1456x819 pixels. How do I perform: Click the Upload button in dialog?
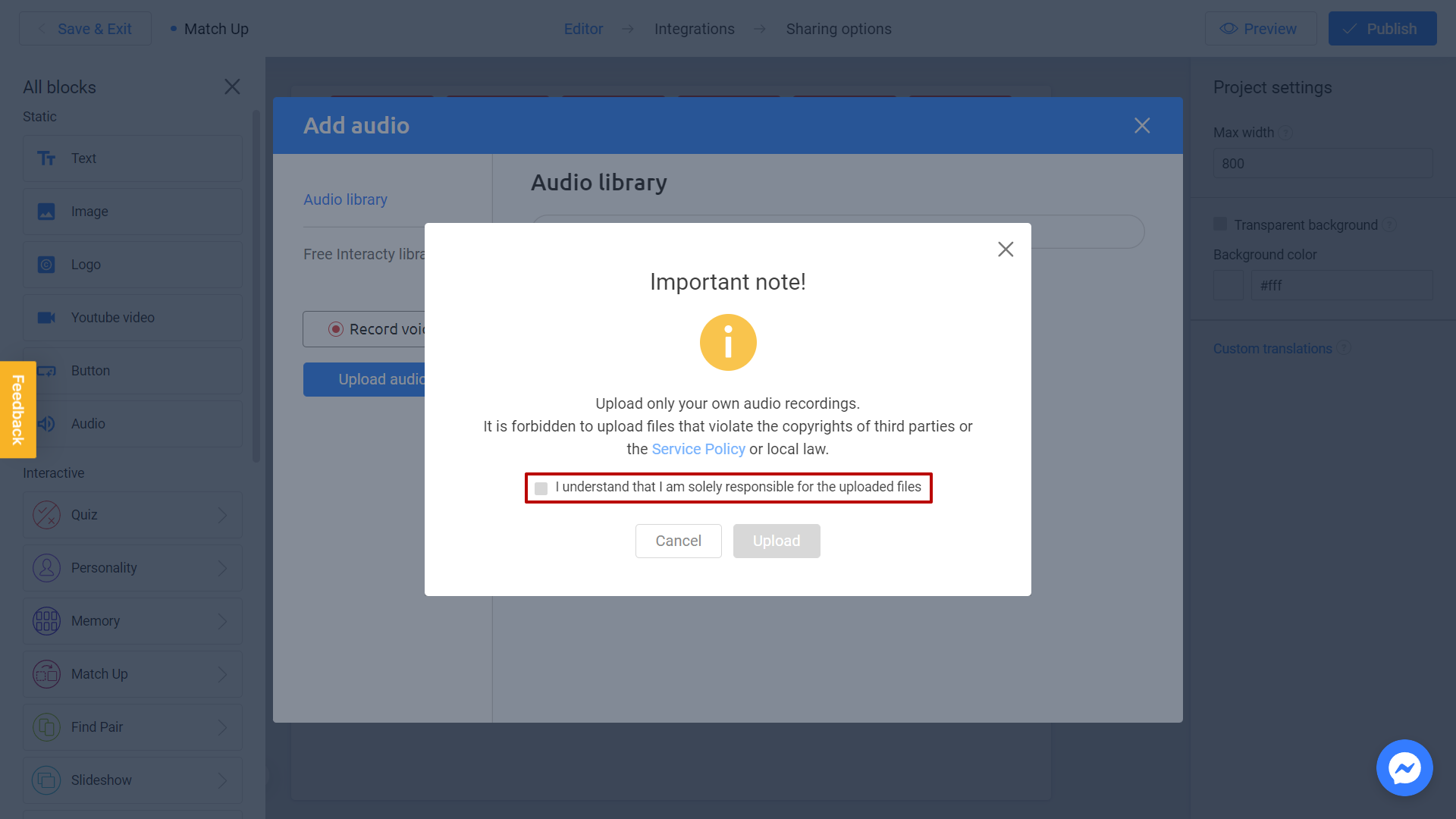point(776,540)
